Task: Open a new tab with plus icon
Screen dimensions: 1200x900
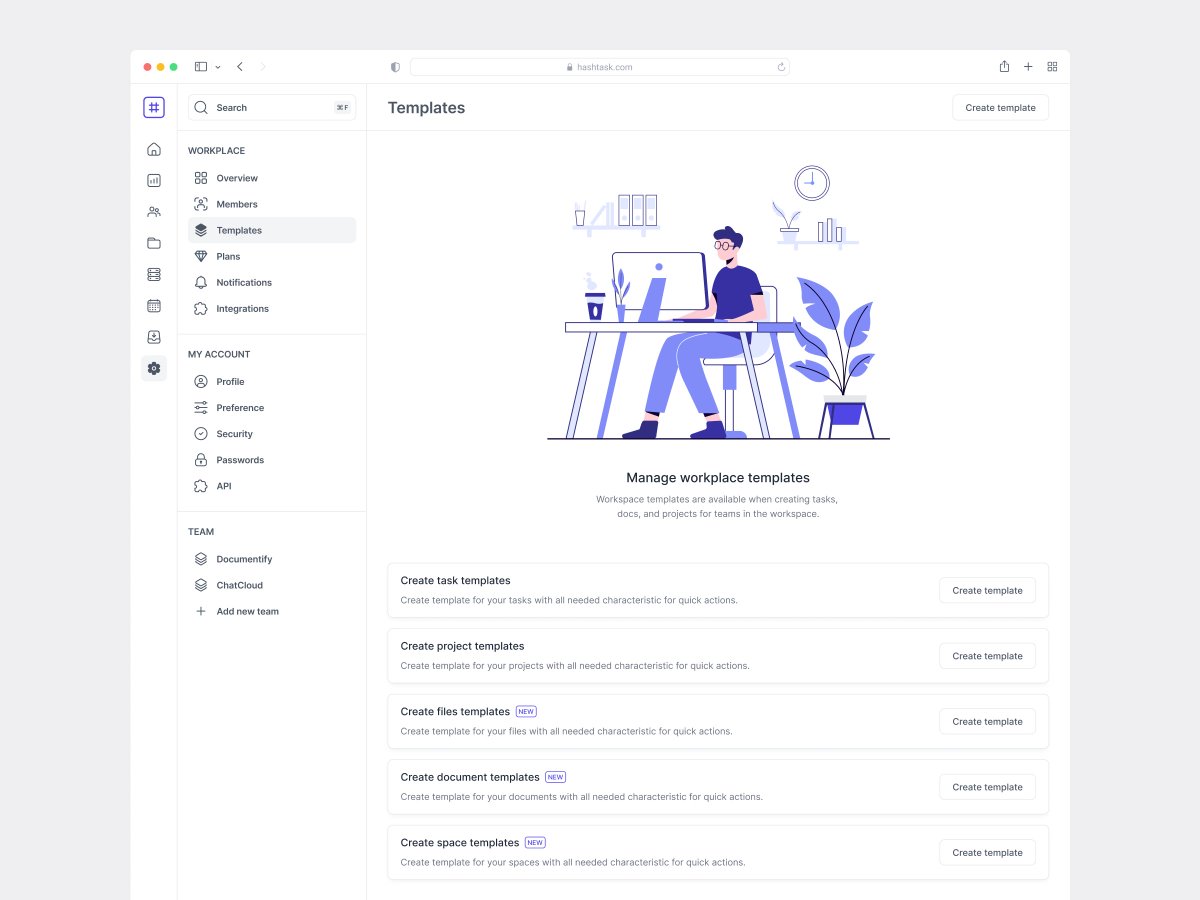Action: pos(1028,67)
